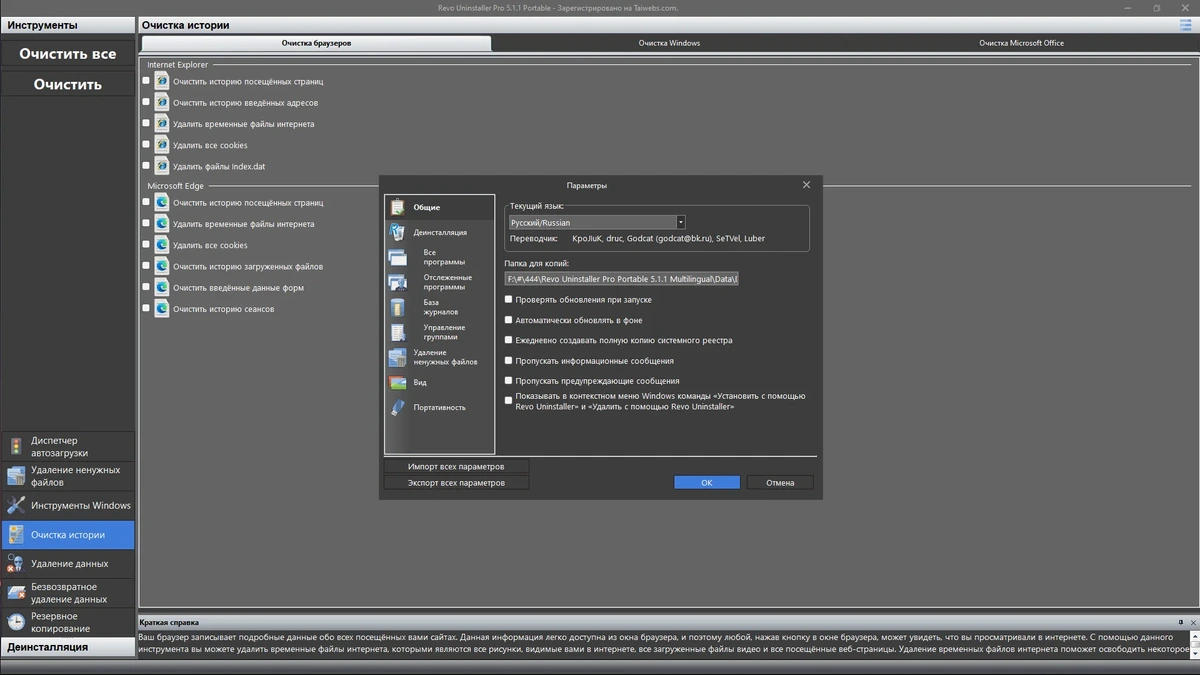Click the Edge icon beside Очистить введённые данные форм
The image size is (1200, 675).
tap(162, 287)
